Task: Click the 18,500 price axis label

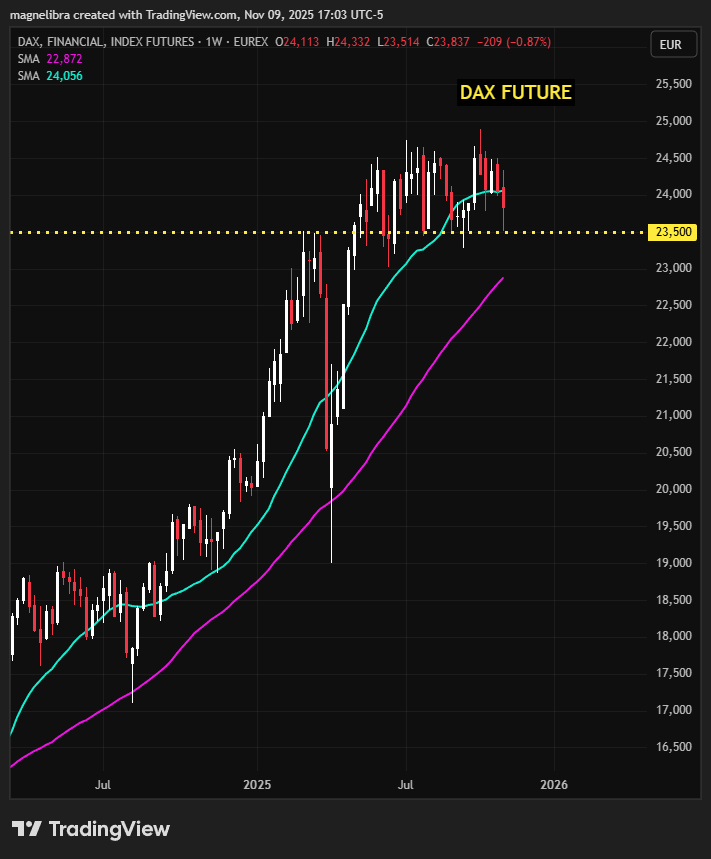Action: pos(673,600)
